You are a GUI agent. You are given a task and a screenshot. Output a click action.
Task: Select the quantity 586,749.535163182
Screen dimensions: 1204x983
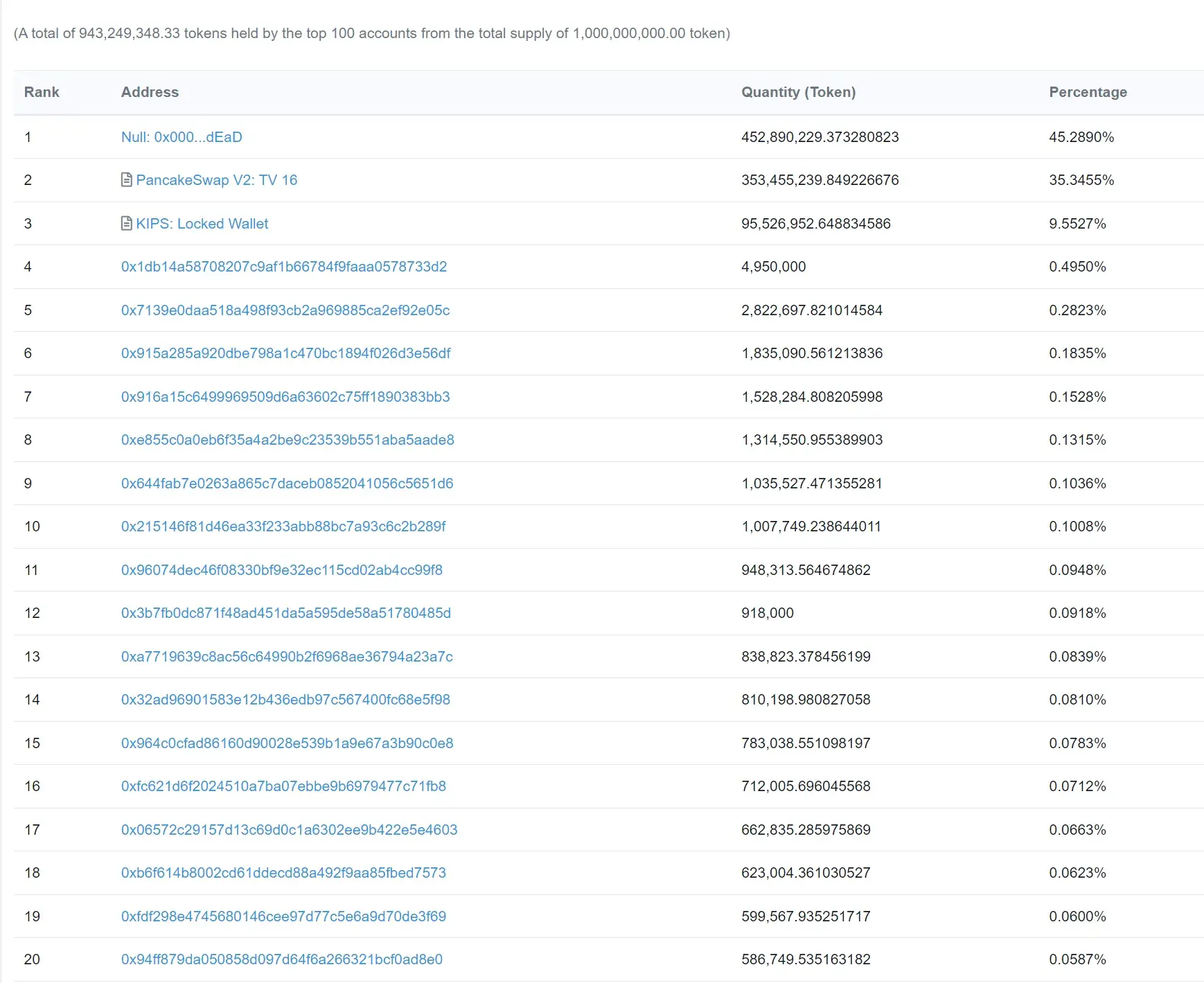806,959
